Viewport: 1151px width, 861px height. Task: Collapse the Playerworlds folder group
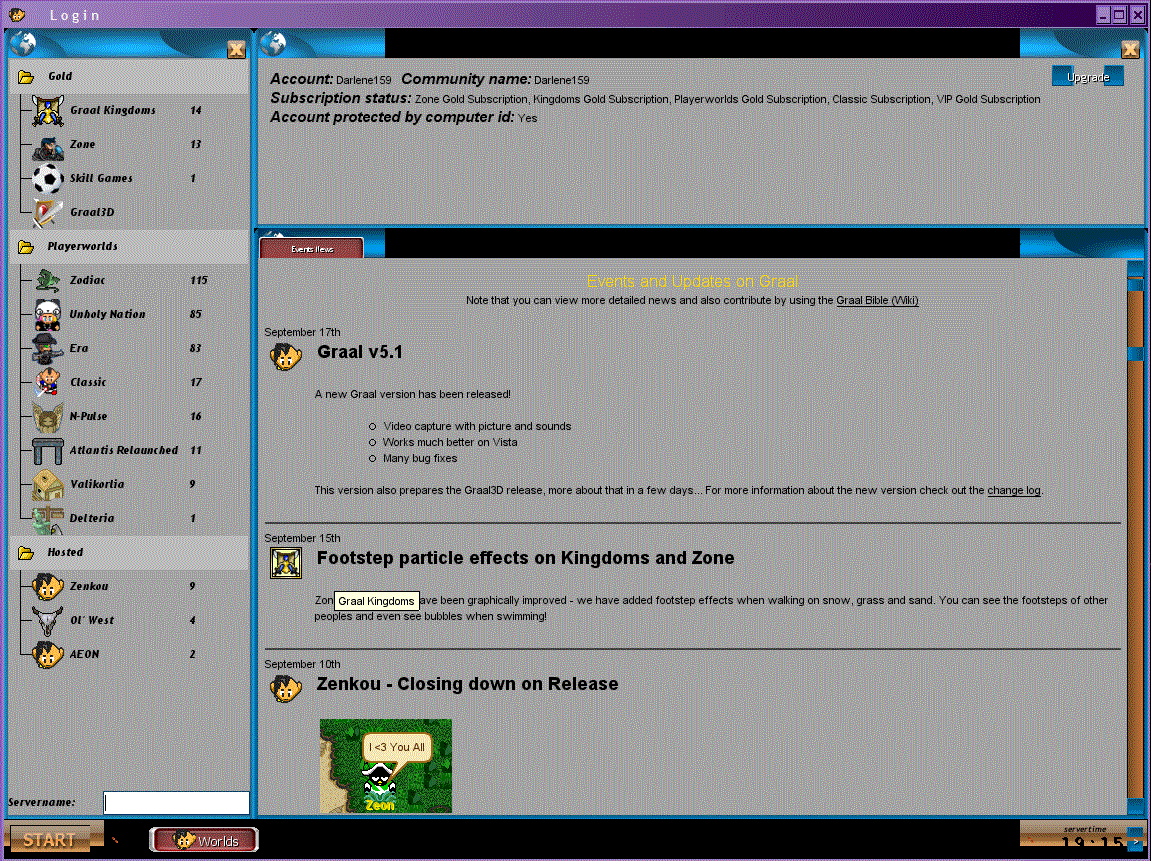(26, 247)
